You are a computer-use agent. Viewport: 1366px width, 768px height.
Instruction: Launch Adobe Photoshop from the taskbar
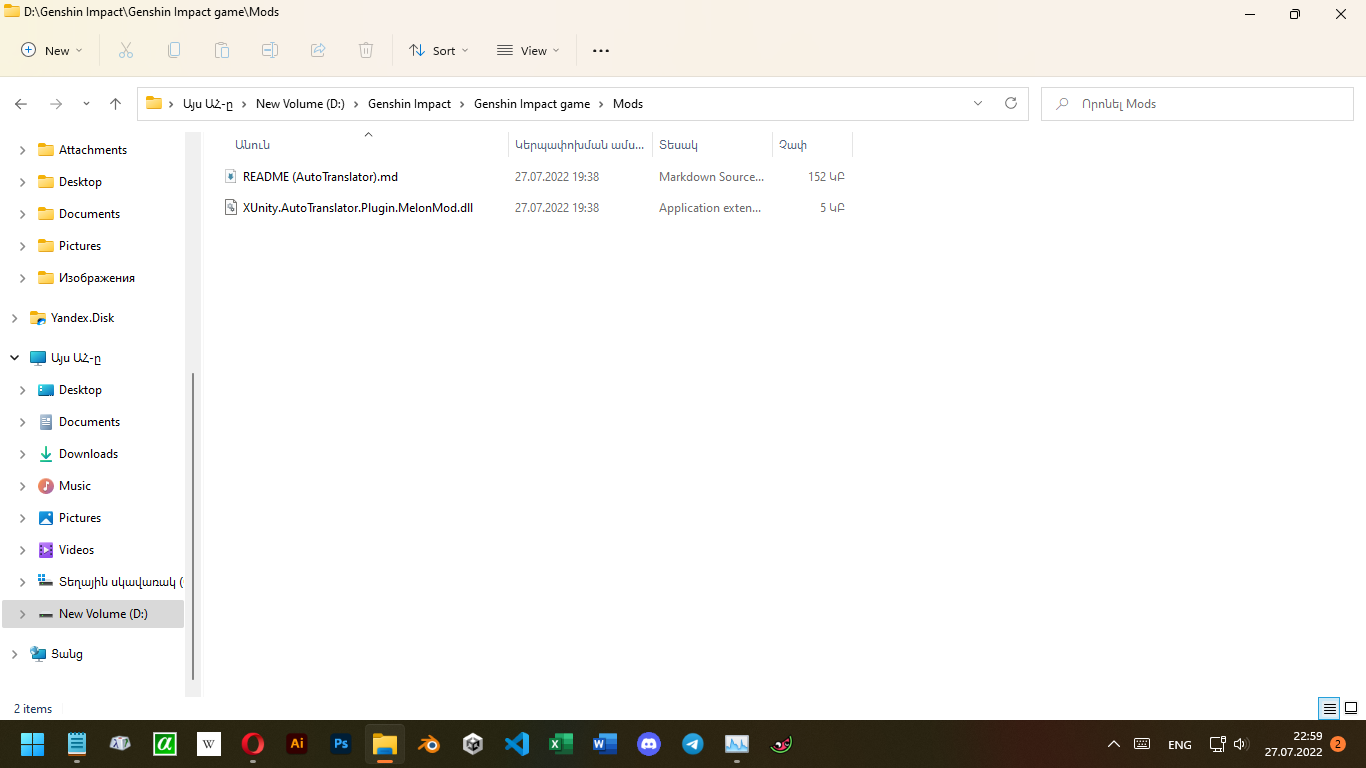point(341,744)
